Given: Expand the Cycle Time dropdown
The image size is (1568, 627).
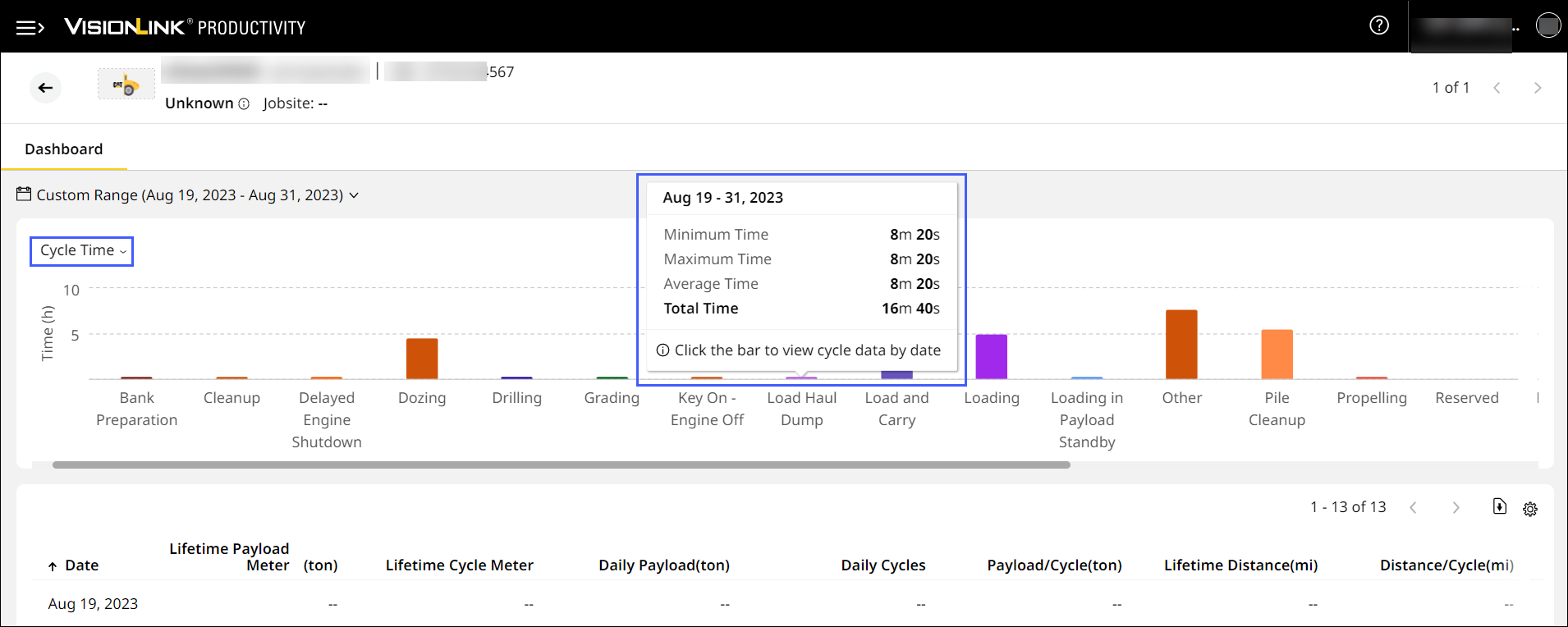Looking at the screenshot, I should pyautogui.click(x=82, y=251).
